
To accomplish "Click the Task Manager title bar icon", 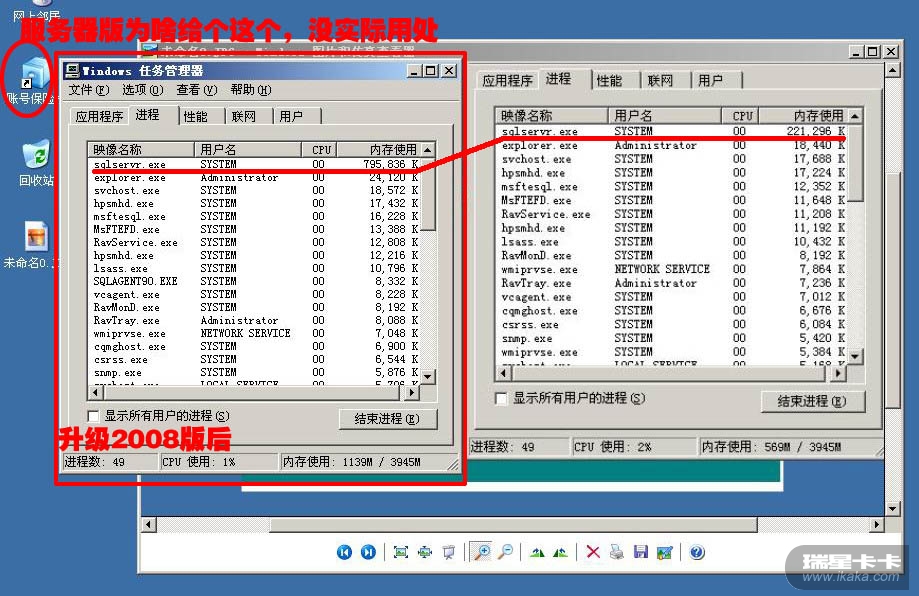I will [72, 71].
